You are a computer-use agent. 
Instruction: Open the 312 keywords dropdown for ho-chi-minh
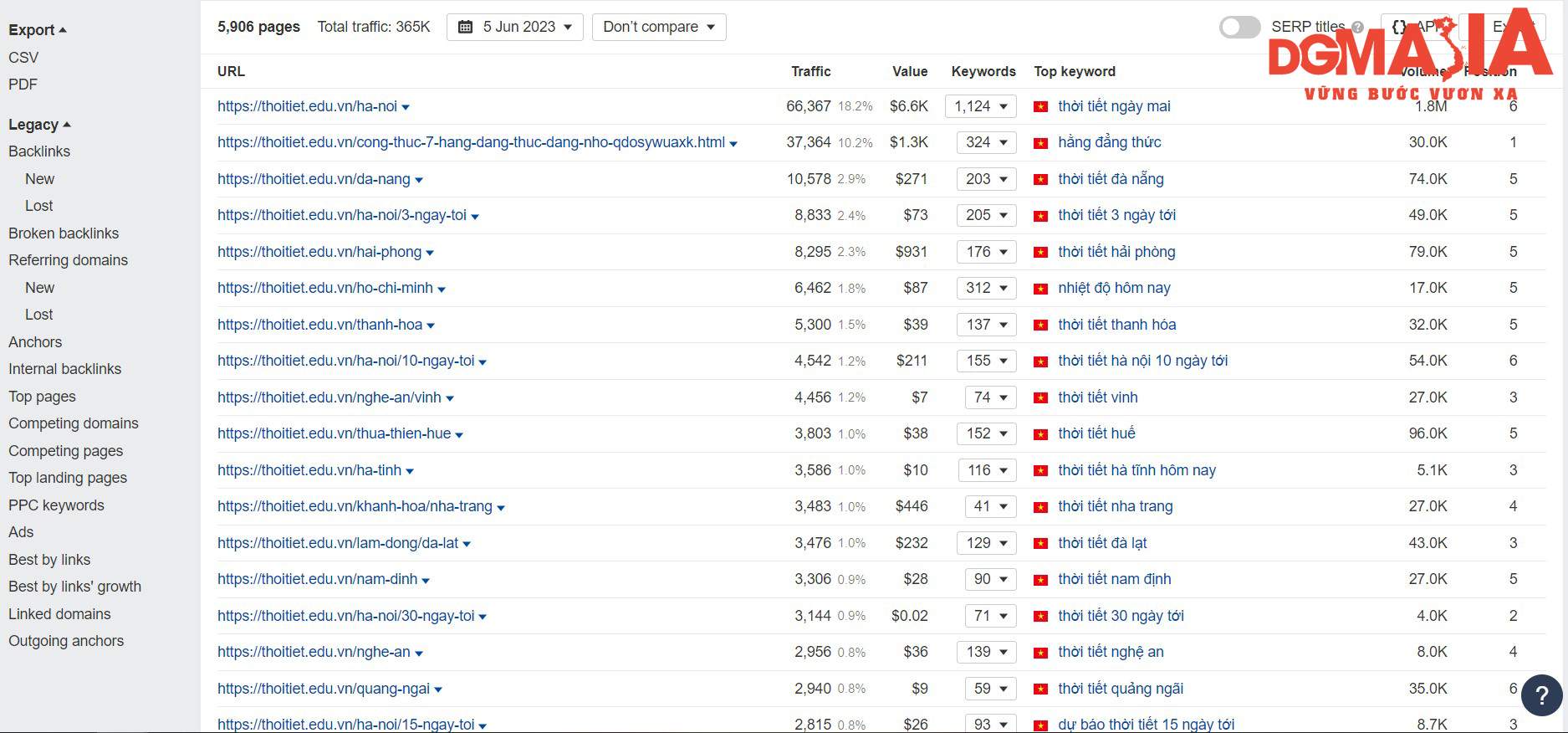point(987,288)
